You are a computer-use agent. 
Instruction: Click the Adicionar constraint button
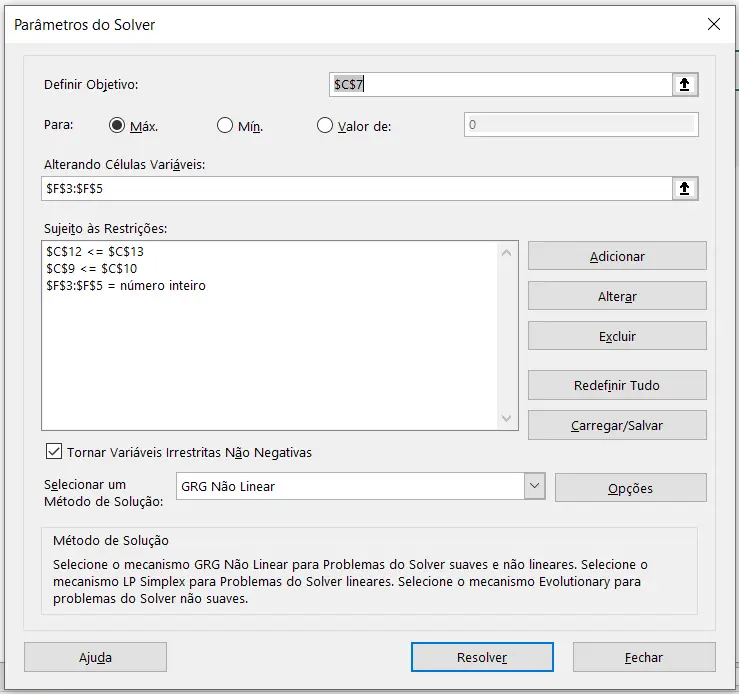click(x=617, y=256)
